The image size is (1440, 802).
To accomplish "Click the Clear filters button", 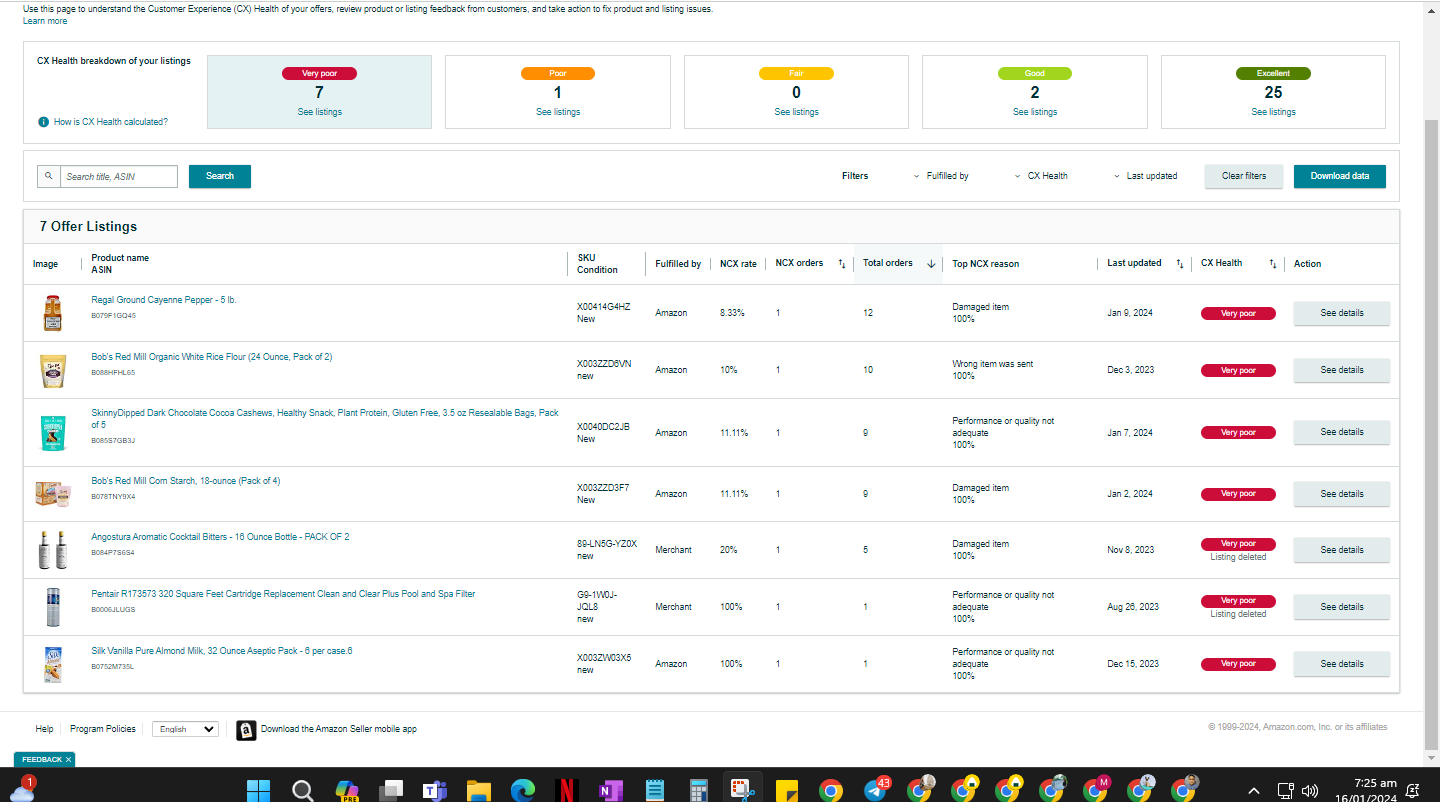I will (1244, 176).
